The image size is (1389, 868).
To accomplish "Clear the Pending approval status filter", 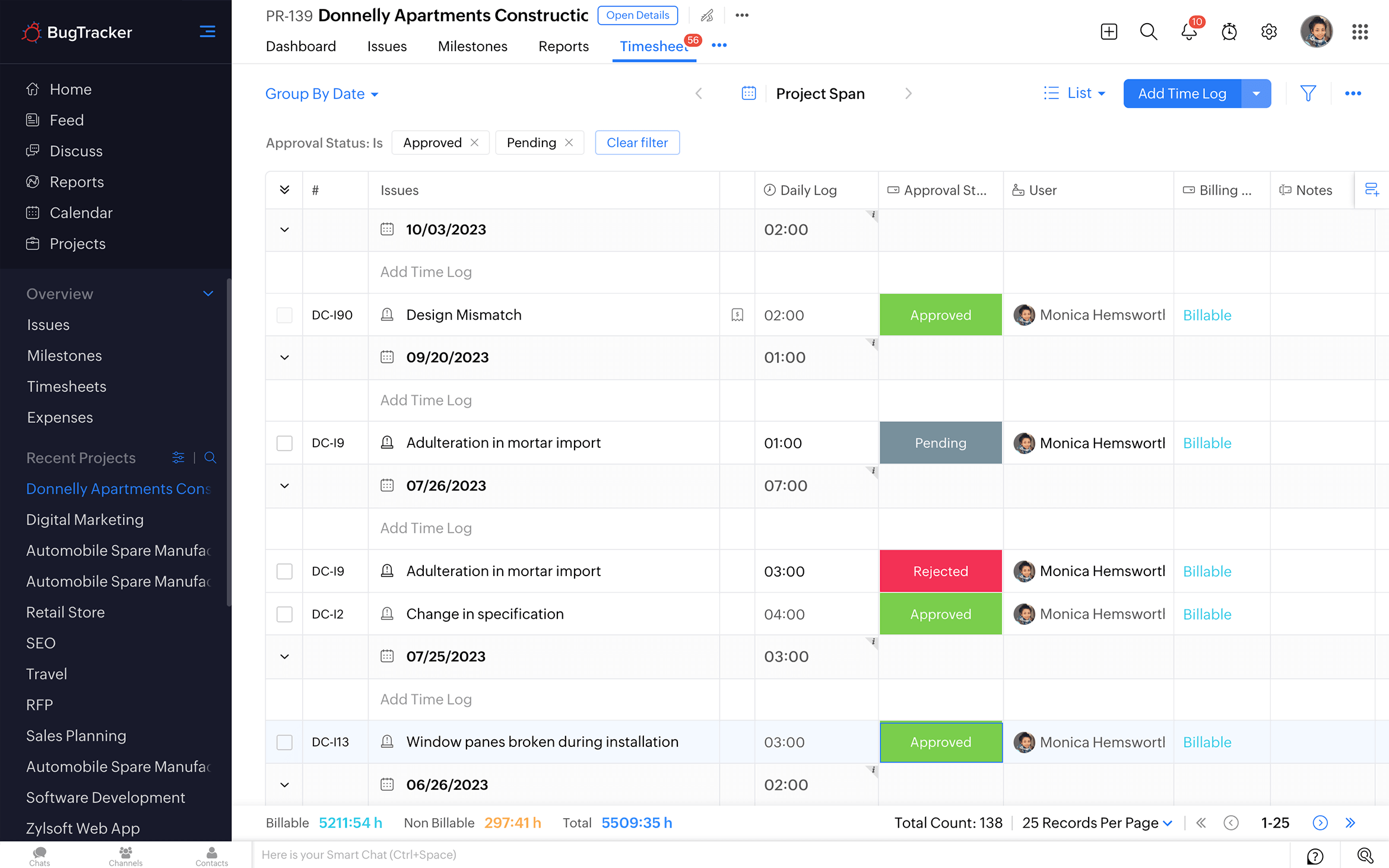I will pos(570,142).
